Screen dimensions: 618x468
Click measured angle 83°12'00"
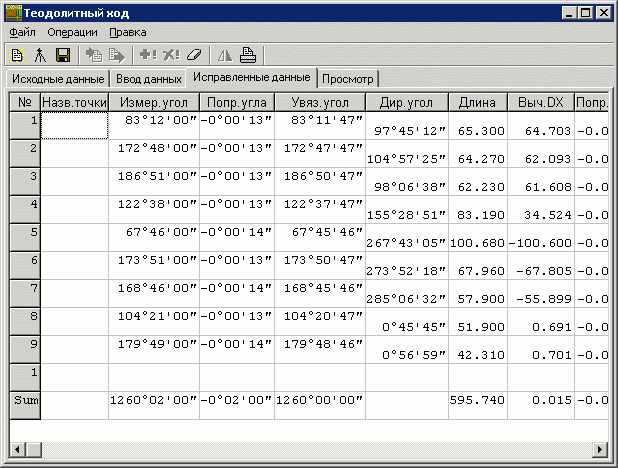click(160, 120)
